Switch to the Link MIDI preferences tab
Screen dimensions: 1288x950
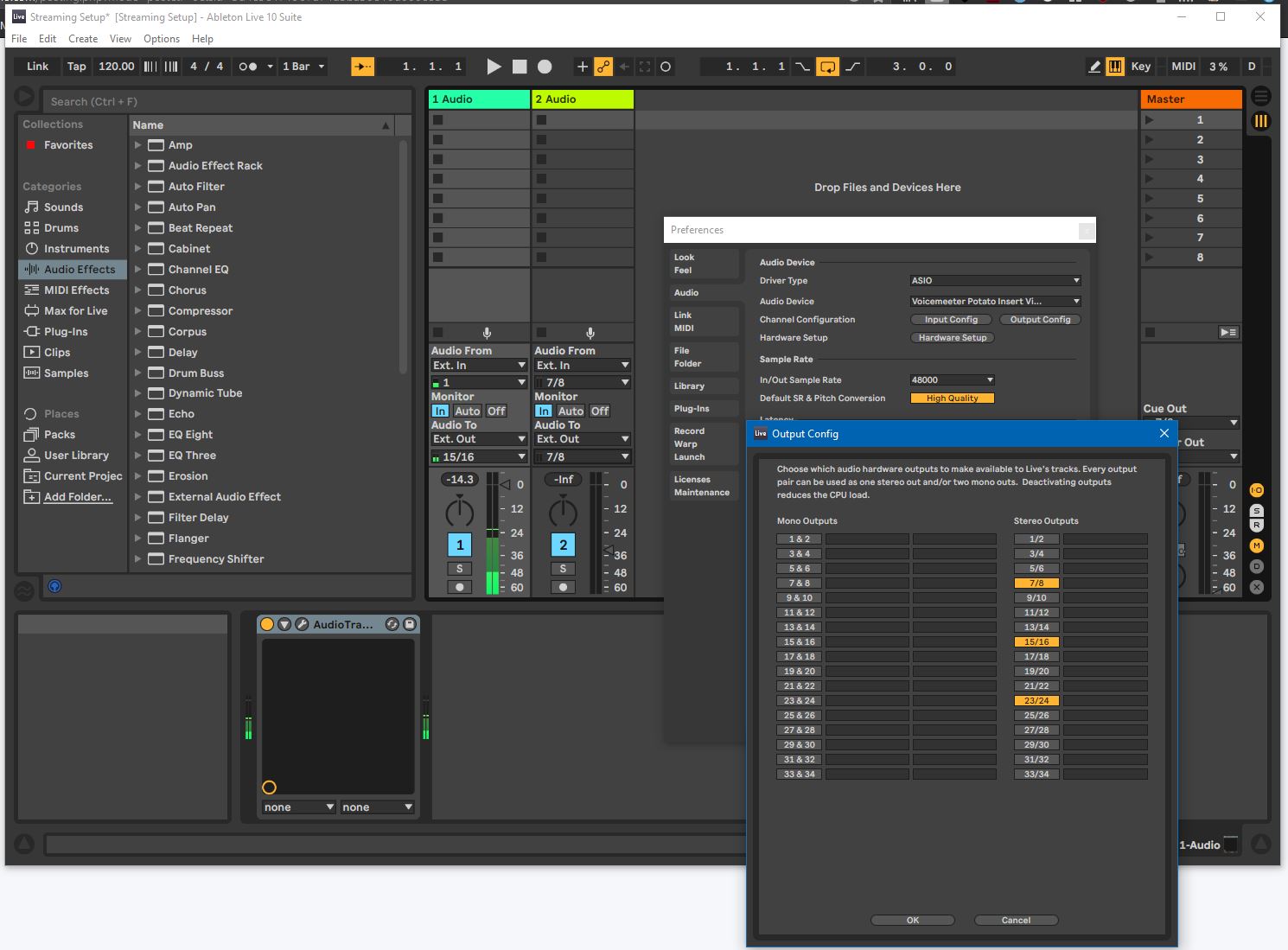tap(704, 322)
